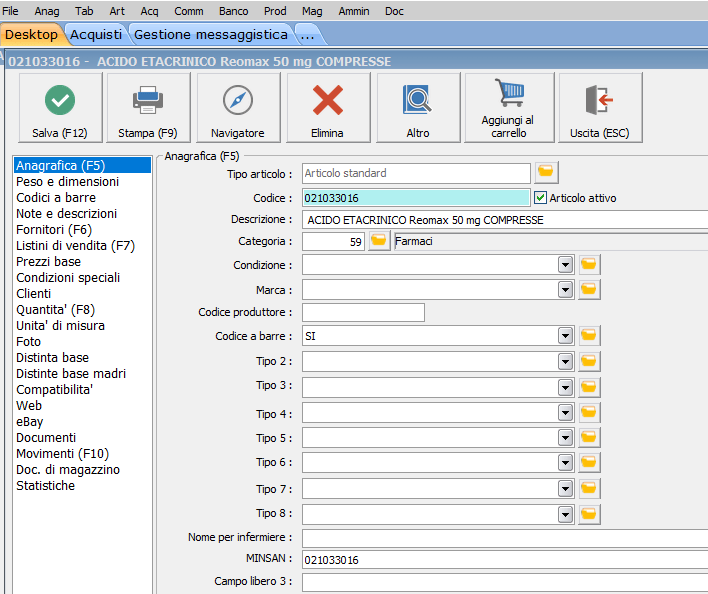Switch to the Acquisti tab

pyautogui.click(x=96, y=34)
